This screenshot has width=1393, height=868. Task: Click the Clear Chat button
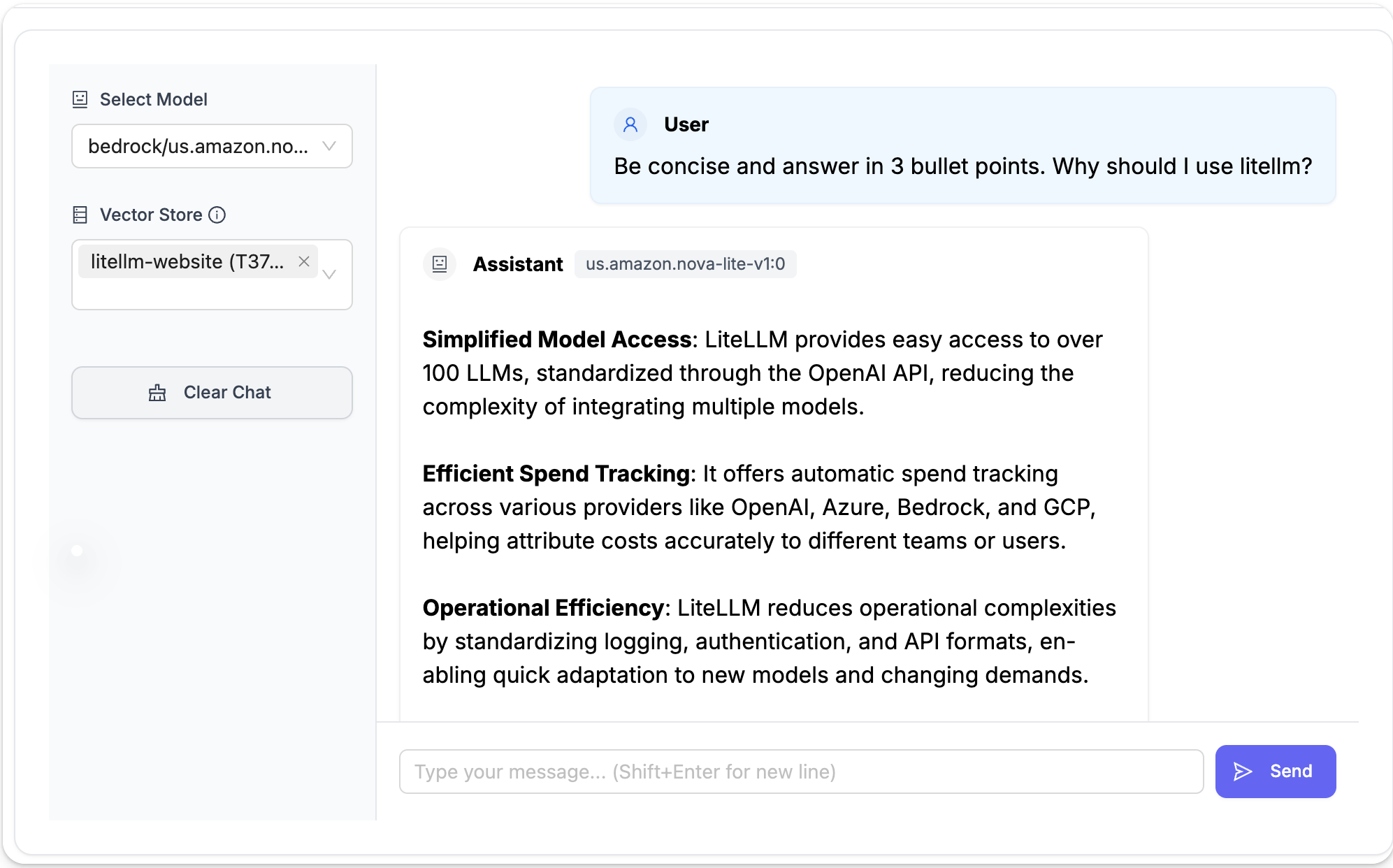pyautogui.click(x=212, y=393)
